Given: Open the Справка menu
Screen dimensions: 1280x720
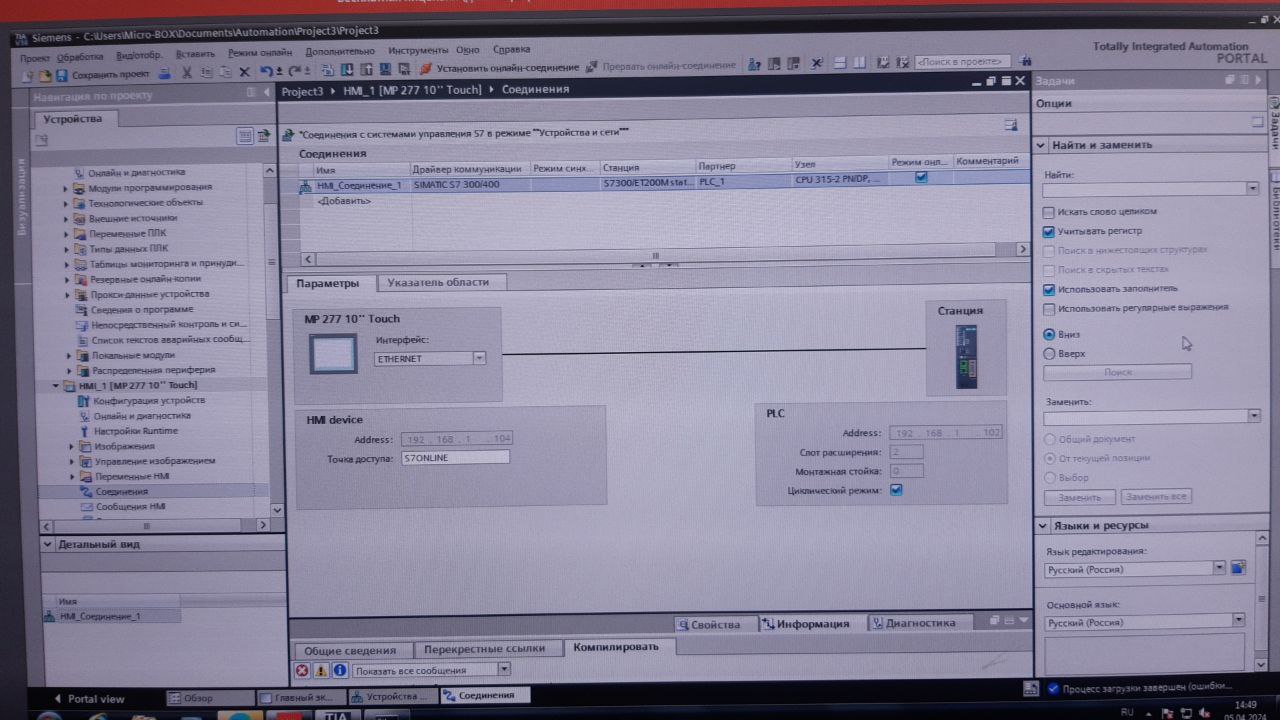Looking at the screenshot, I should point(512,49).
